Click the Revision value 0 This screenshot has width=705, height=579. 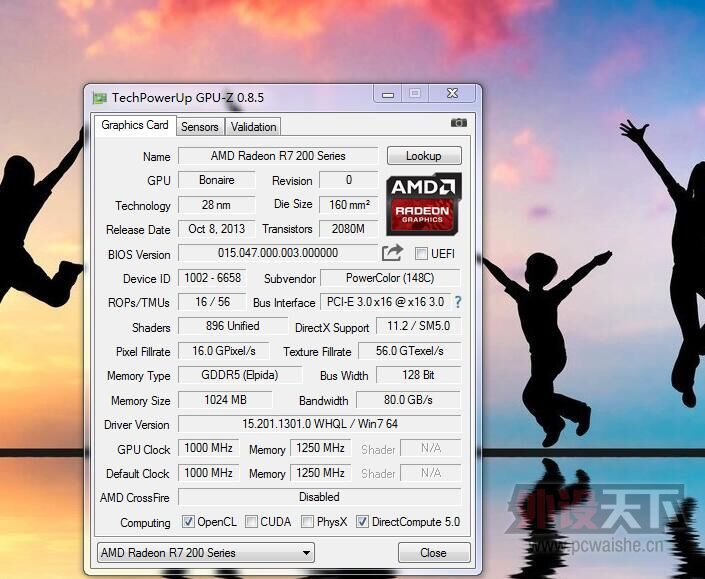349,180
